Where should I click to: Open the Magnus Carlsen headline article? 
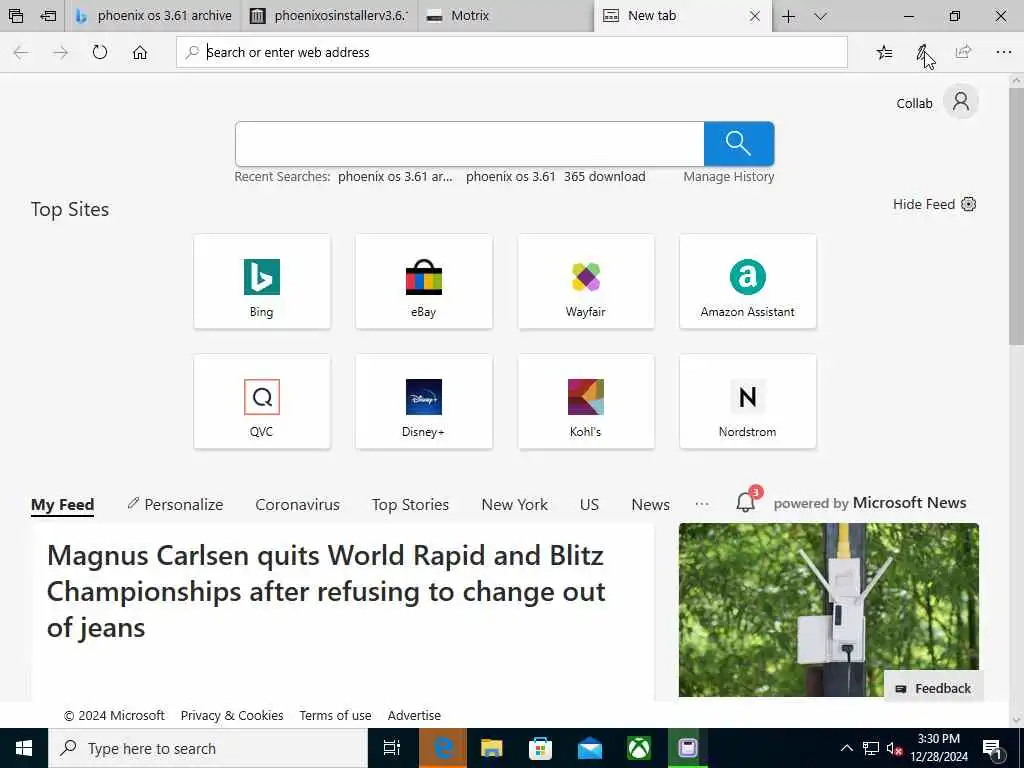pos(327,592)
